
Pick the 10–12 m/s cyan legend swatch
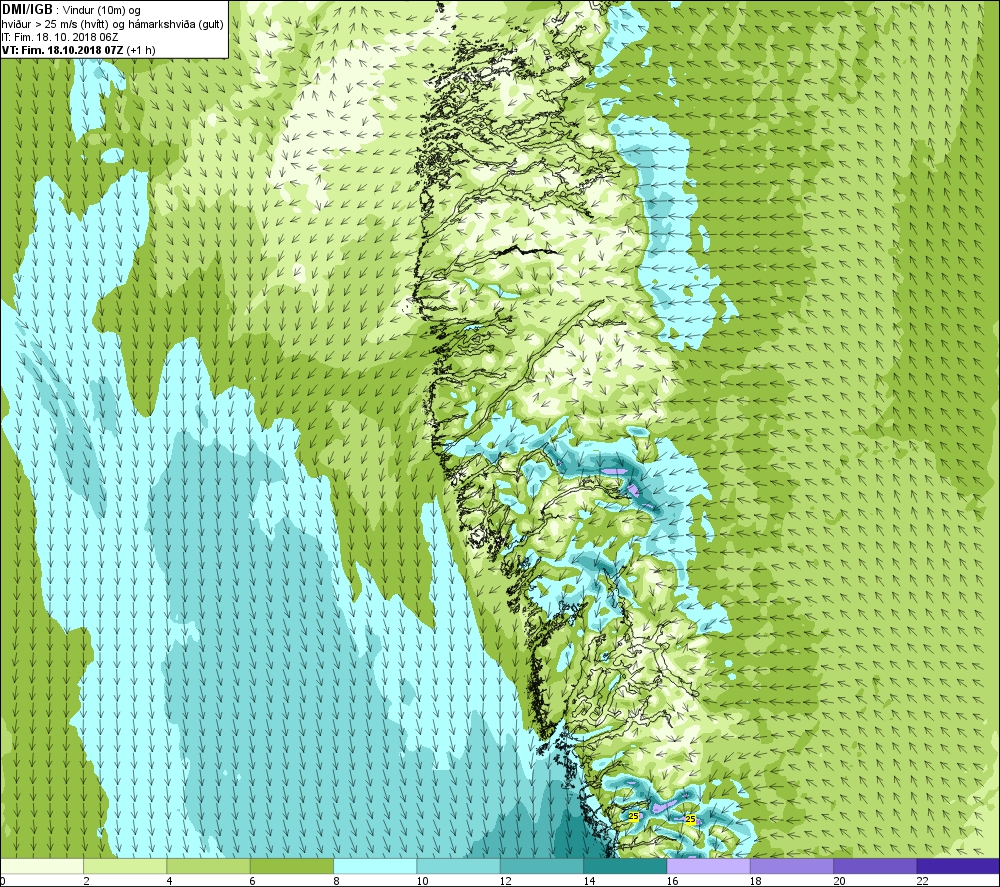(459, 866)
